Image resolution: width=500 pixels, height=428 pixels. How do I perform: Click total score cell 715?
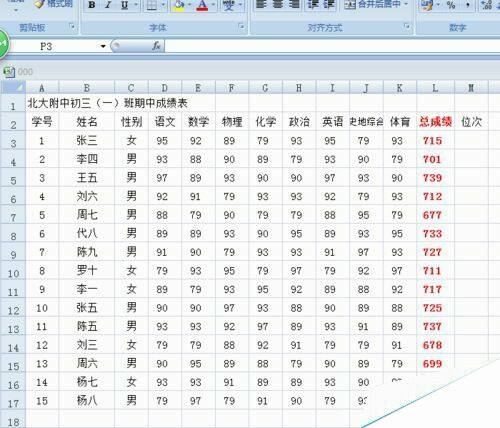pyautogui.click(x=435, y=140)
